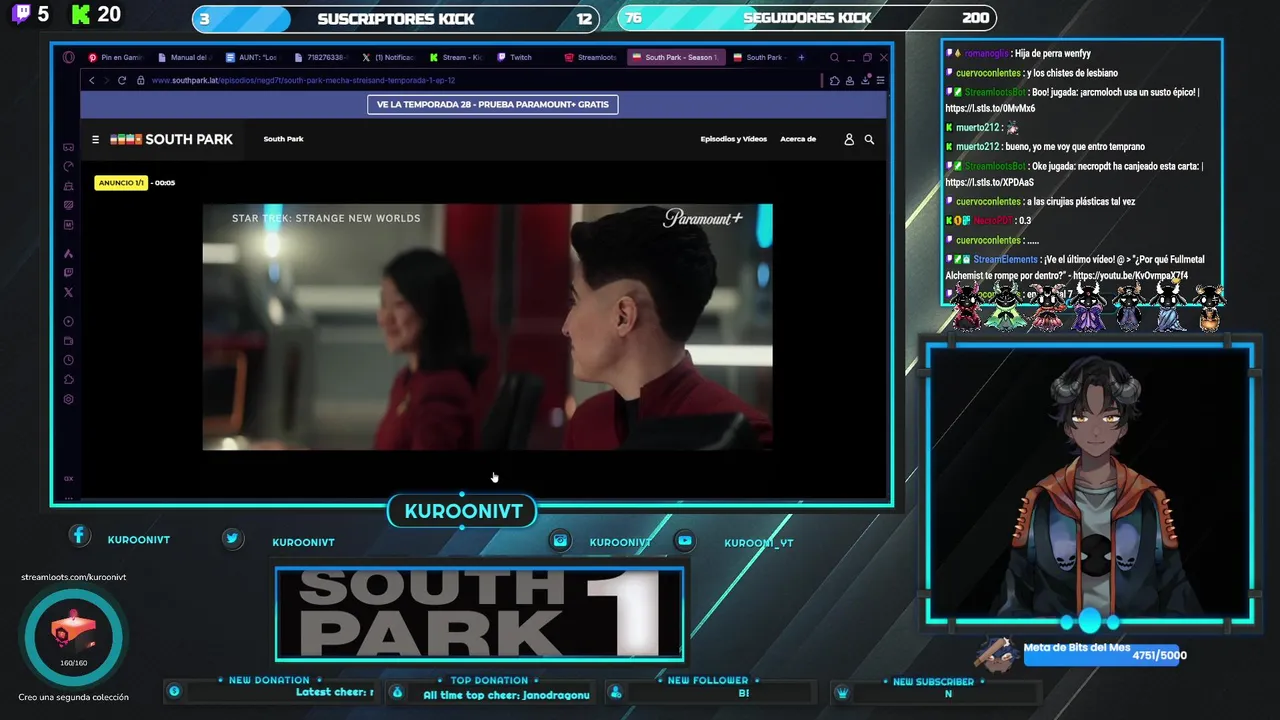This screenshot has height=720, width=1280.
Task: Click the tab search magnifier icon
Action: coord(834,57)
